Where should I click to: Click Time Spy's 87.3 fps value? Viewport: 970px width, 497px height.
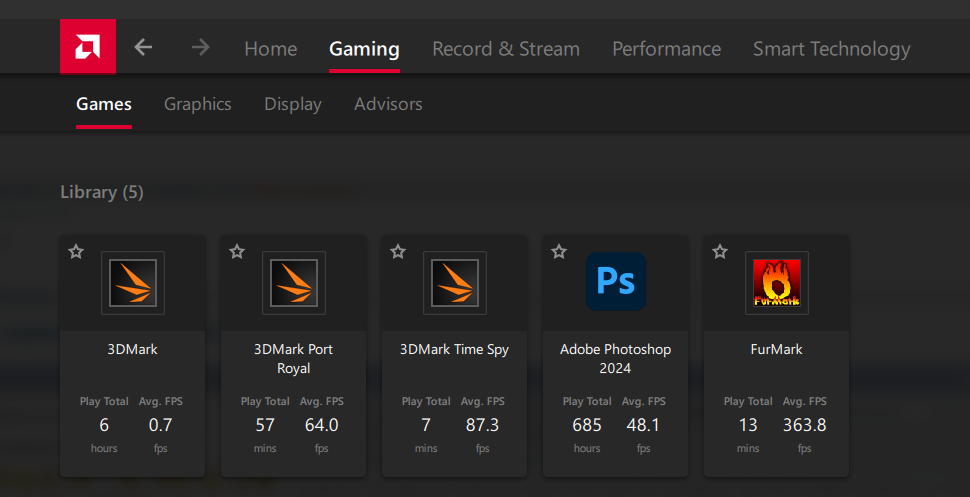(x=483, y=425)
